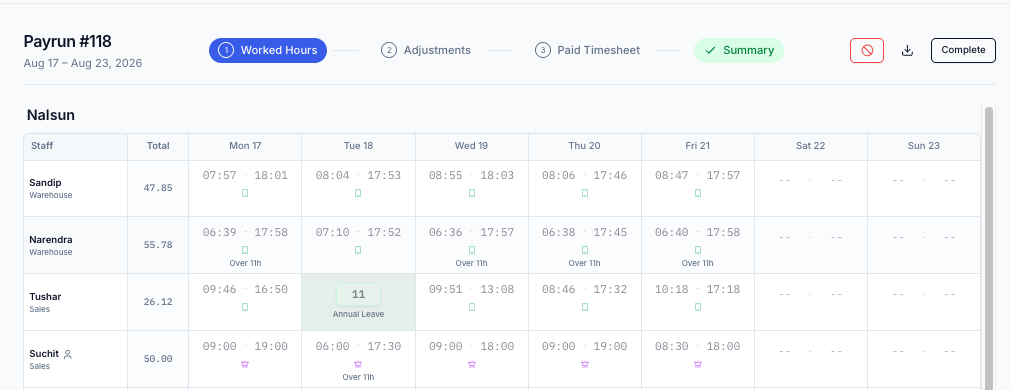Click Narendra's Fri 21 mobile clock-in icon
The width and height of the screenshot is (1011, 390).
698,249
